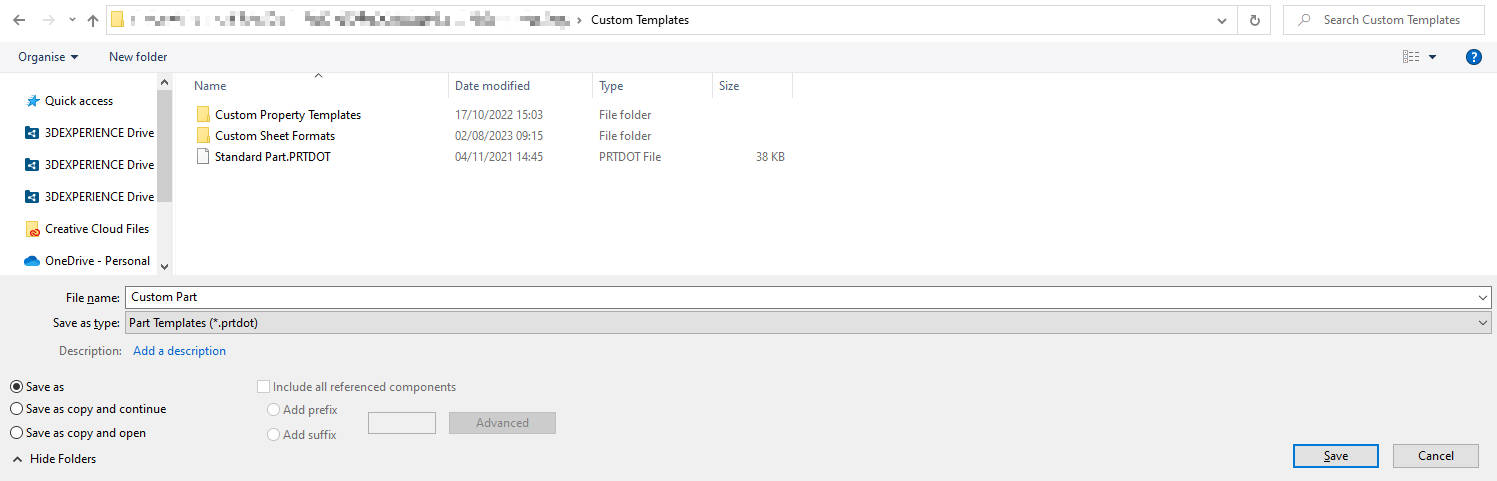1497x481 pixels.
Task: Select Quick access star item
Action: tap(78, 101)
